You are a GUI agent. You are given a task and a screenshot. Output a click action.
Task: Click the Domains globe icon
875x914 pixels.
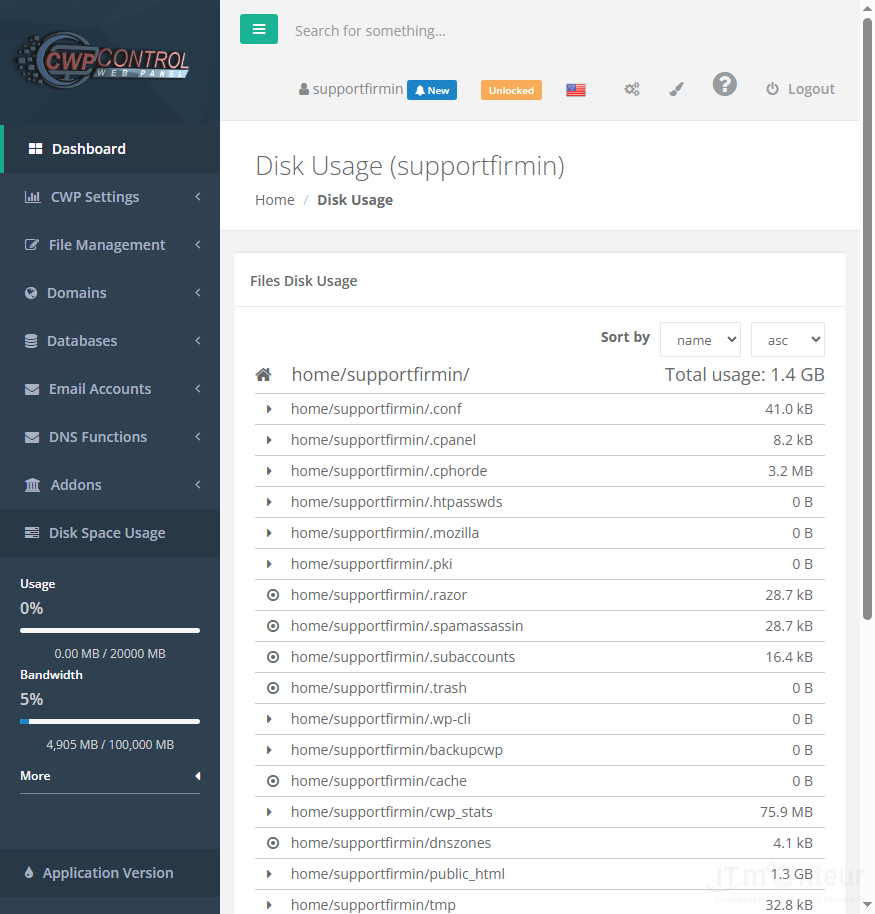31,293
